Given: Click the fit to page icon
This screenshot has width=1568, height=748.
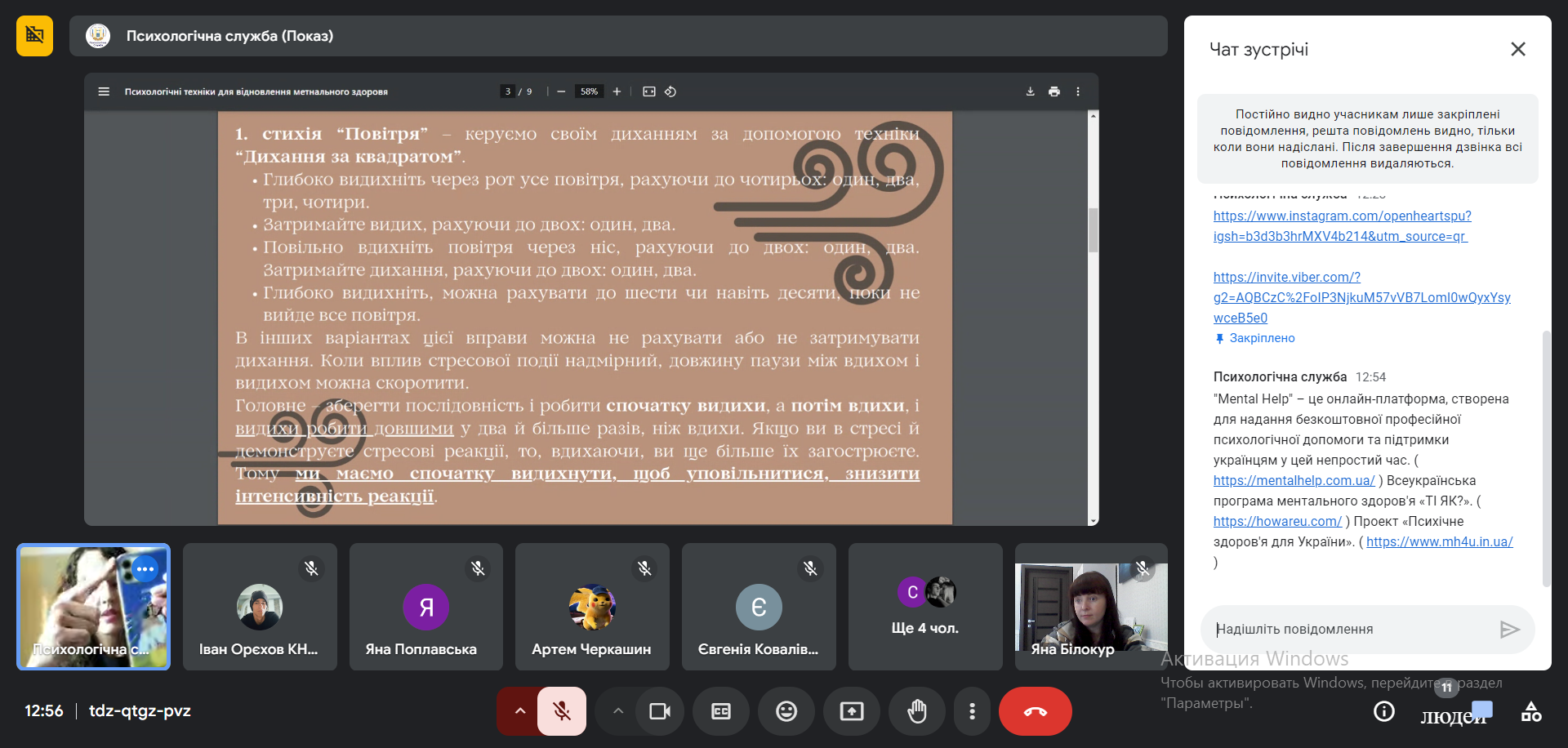Looking at the screenshot, I should [649, 91].
